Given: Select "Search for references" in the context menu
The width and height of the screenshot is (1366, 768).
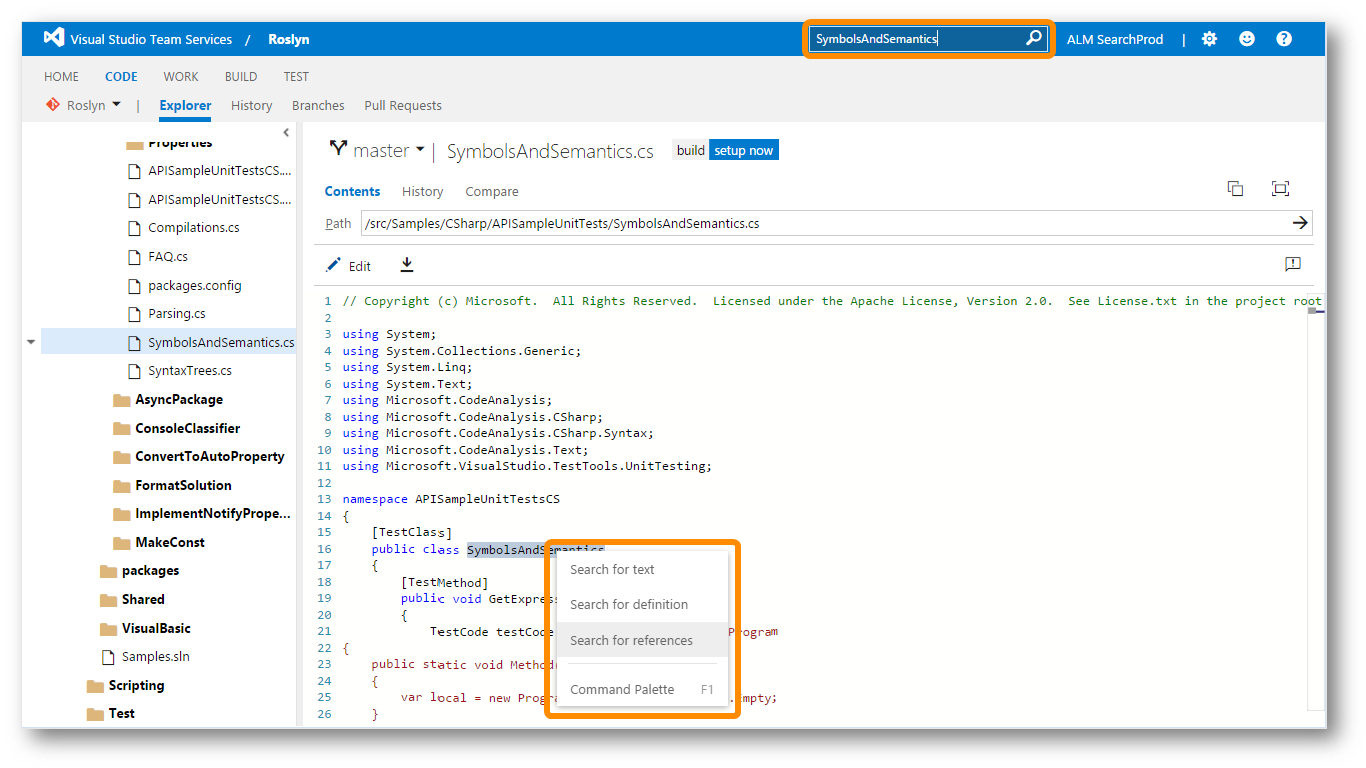Looking at the screenshot, I should pos(630,640).
